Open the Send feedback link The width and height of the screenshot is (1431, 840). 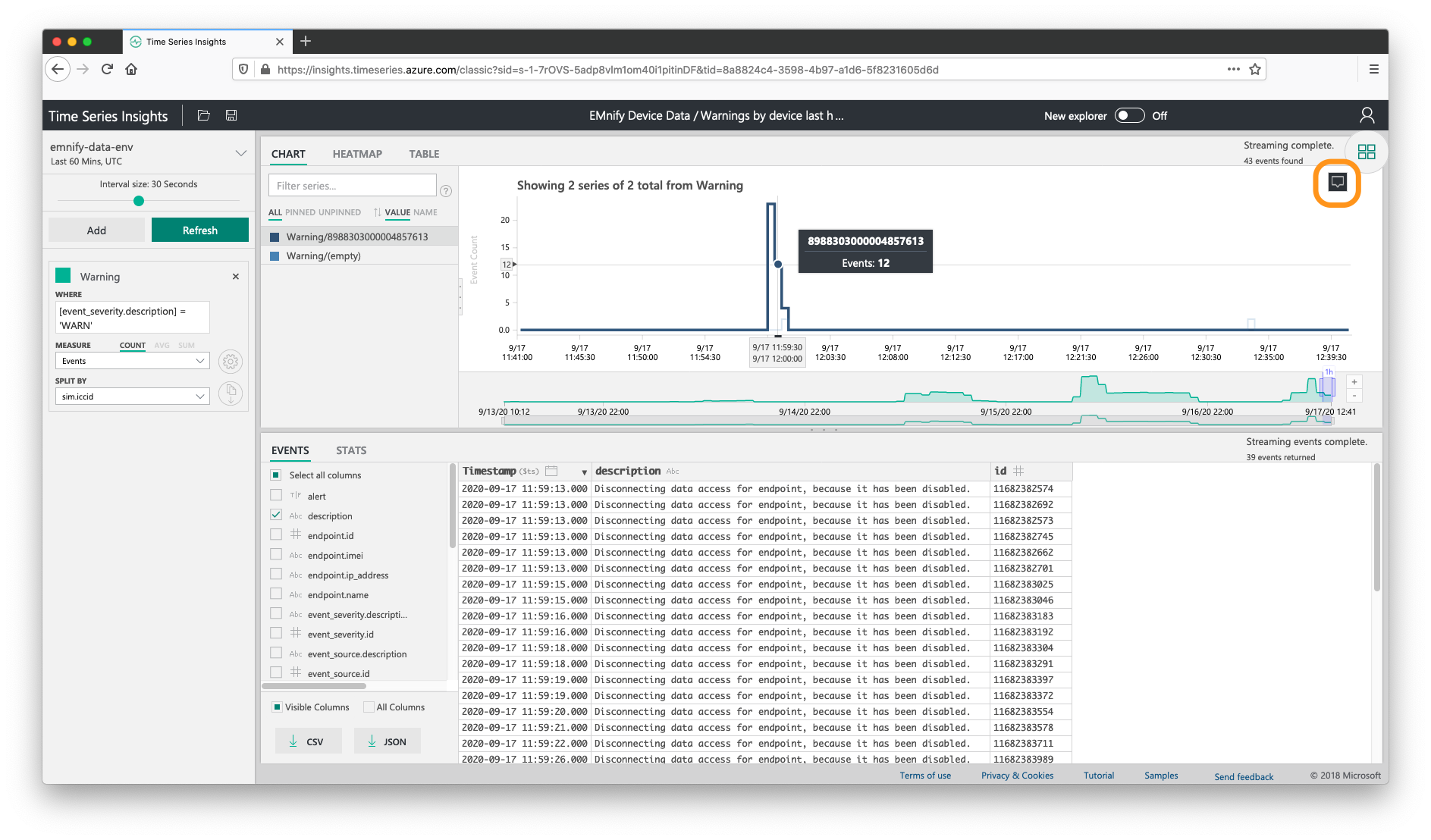click(x=1244, y=776)
